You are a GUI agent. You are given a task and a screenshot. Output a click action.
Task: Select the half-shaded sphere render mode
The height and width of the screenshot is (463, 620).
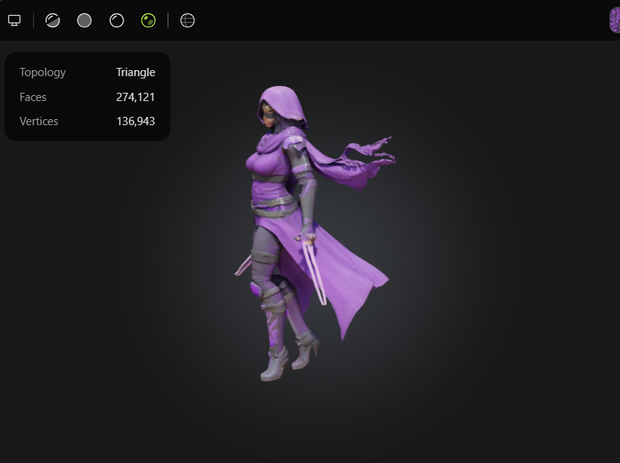[x=53, y=21]
